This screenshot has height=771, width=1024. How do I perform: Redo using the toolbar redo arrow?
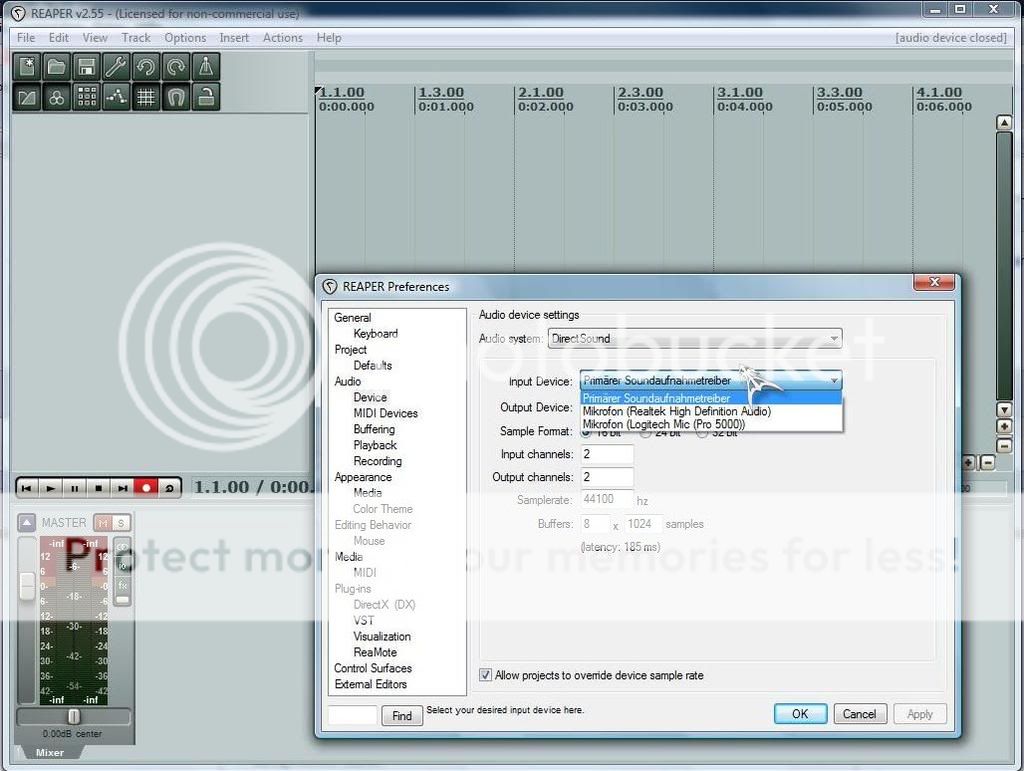click(176, 66)
